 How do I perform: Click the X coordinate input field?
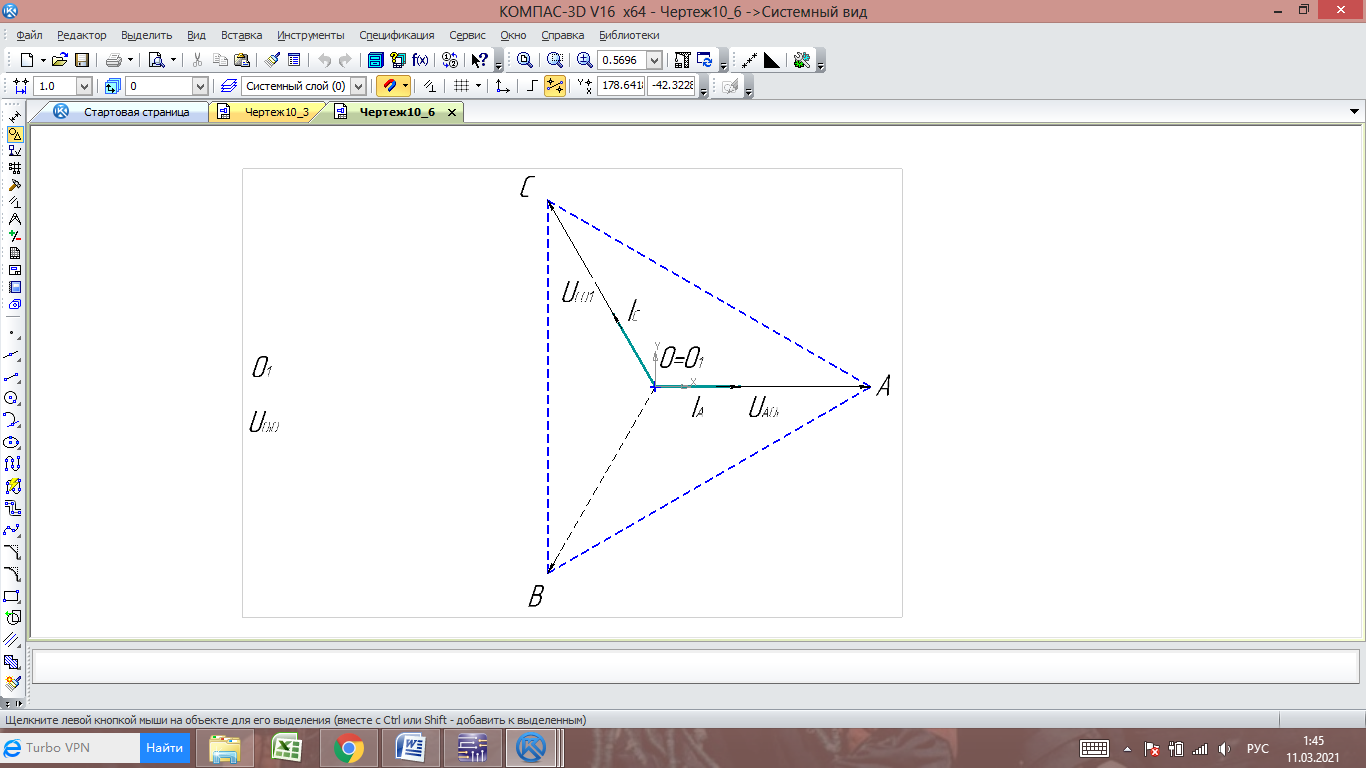pyautogui.click(x=621, y=87)
